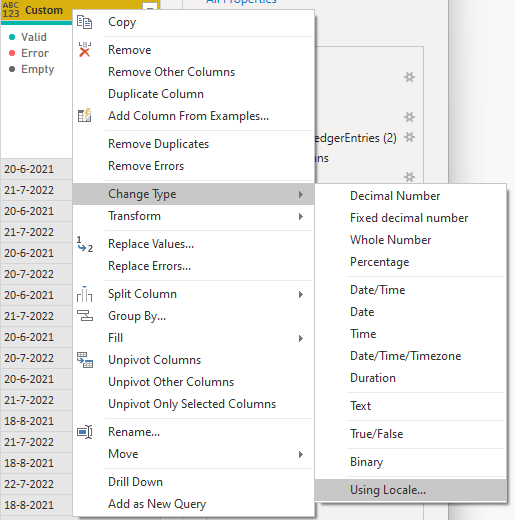The height and width of the screenshot is (520, 515).
Task: Click the ABC123 data type icon in Custom header
Action: (x=11, y=10)
